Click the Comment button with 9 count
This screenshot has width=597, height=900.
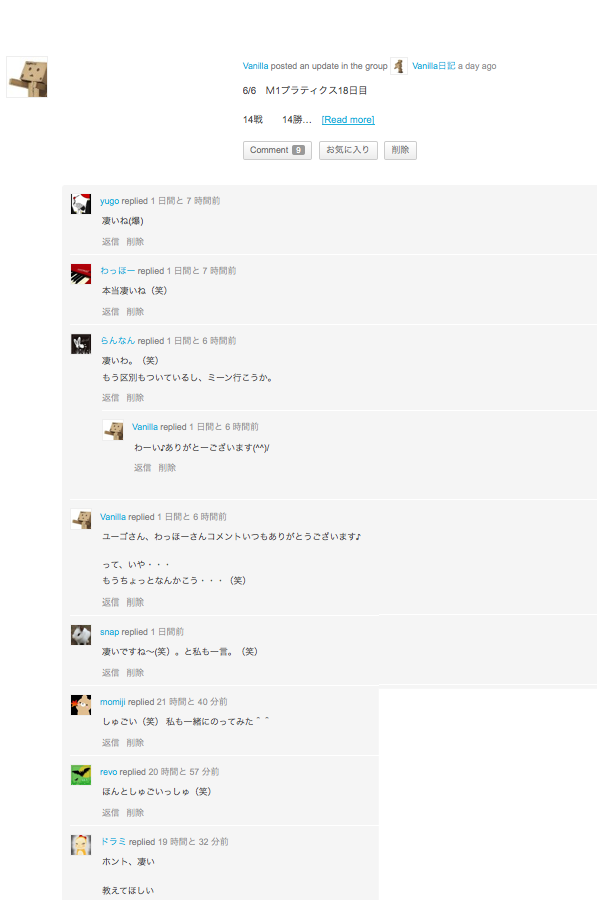coord(277,150)
